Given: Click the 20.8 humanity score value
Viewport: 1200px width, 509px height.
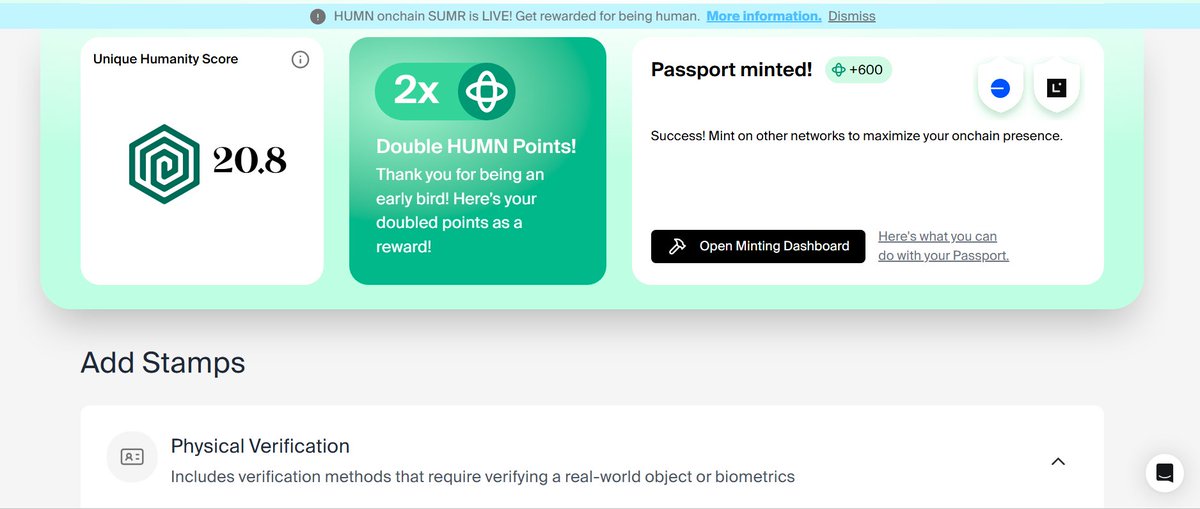Looking at the screenshot, I should pos(249,160).
